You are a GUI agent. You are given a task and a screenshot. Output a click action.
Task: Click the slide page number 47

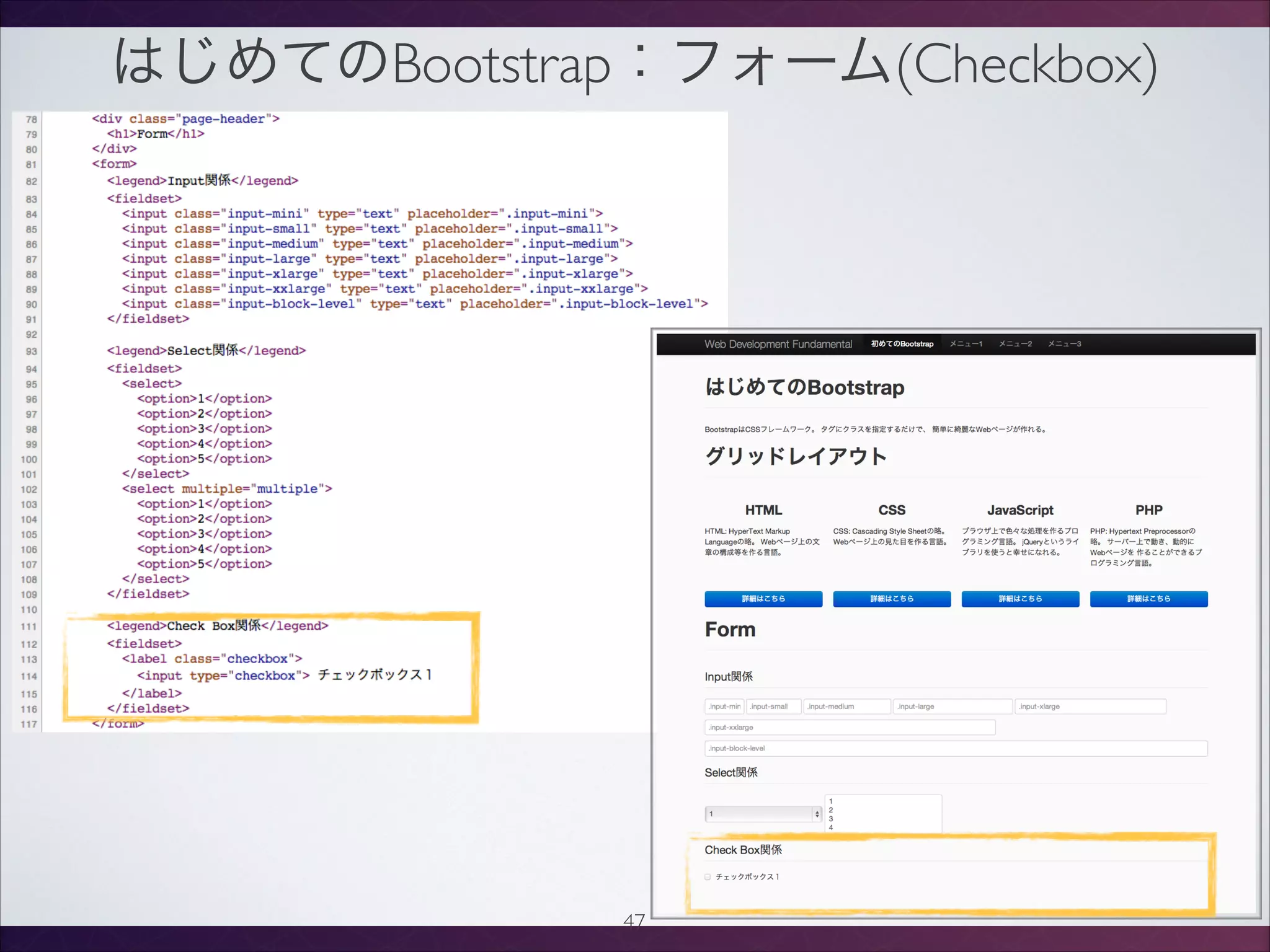pyautogui.click(x=634, y=920)
